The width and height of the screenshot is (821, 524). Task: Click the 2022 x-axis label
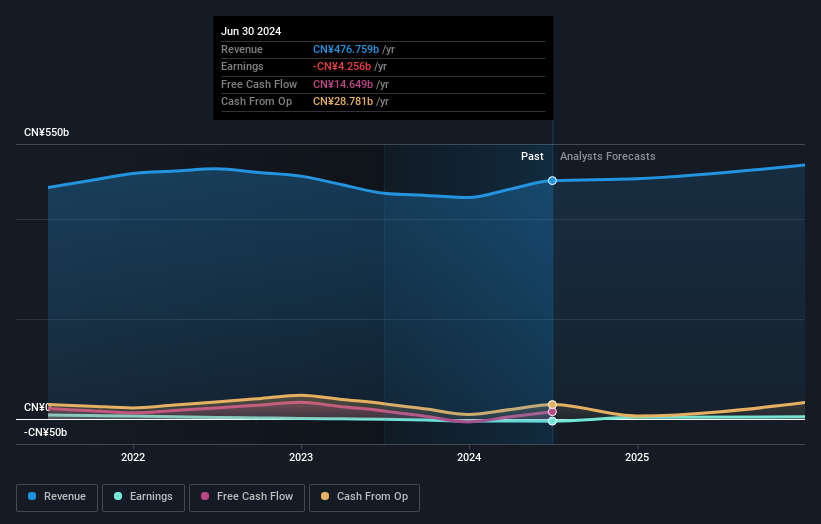133,457
